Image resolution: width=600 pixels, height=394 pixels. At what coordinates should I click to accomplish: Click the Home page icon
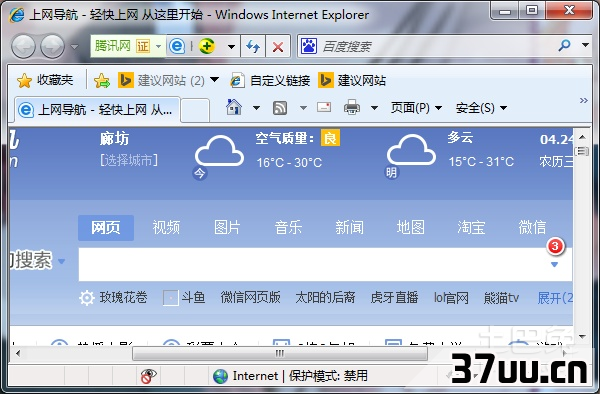(234, 107)
